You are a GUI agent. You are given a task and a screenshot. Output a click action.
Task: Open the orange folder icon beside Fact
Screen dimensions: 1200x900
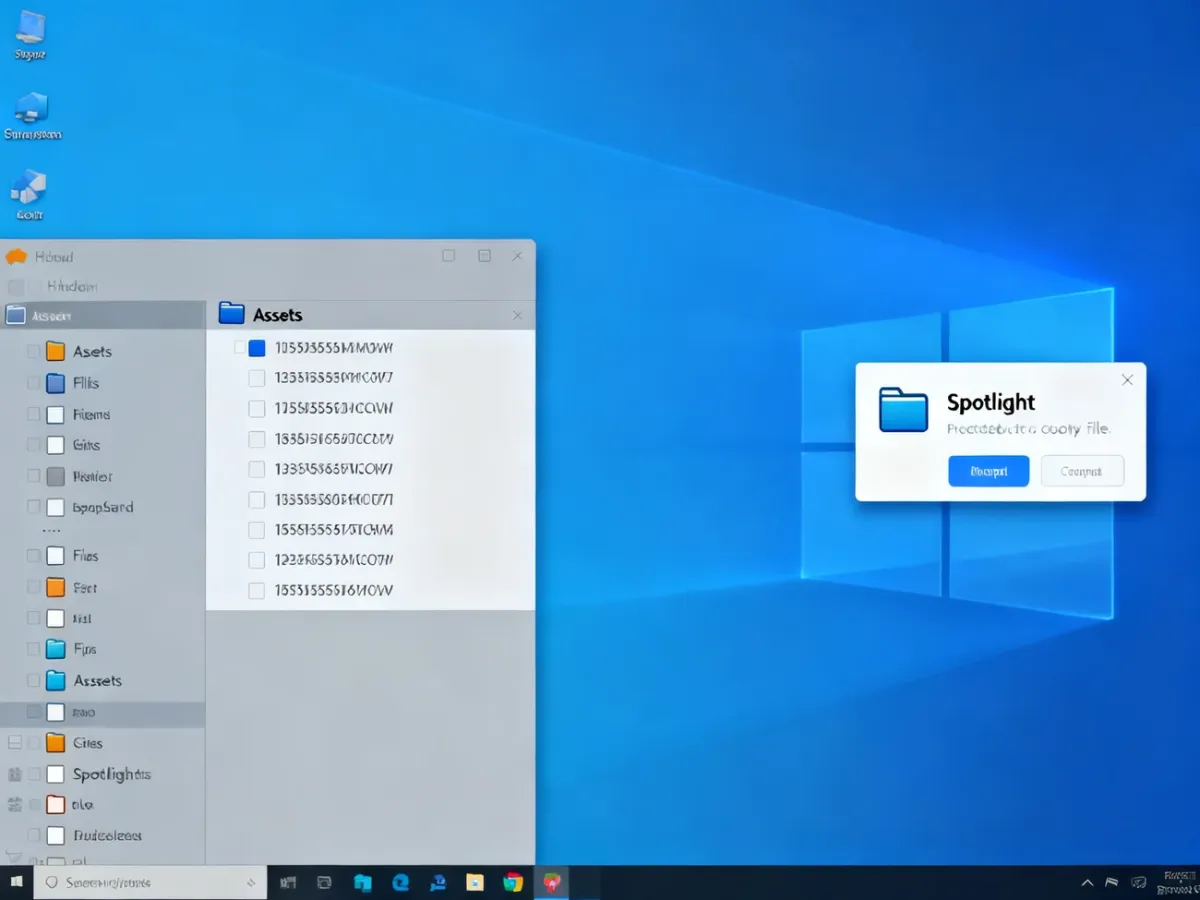click(x=55, y=587)
